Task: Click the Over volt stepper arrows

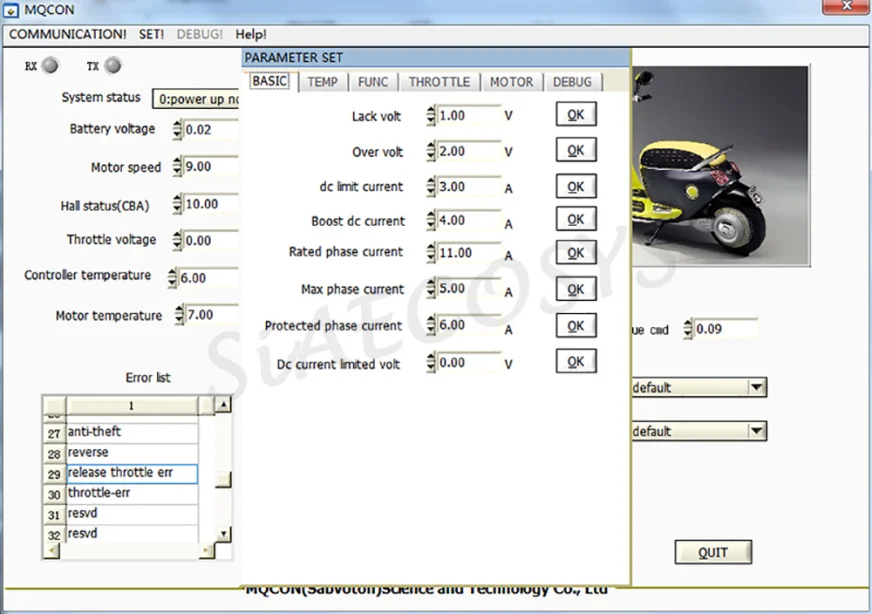Action: click(431, 151)
